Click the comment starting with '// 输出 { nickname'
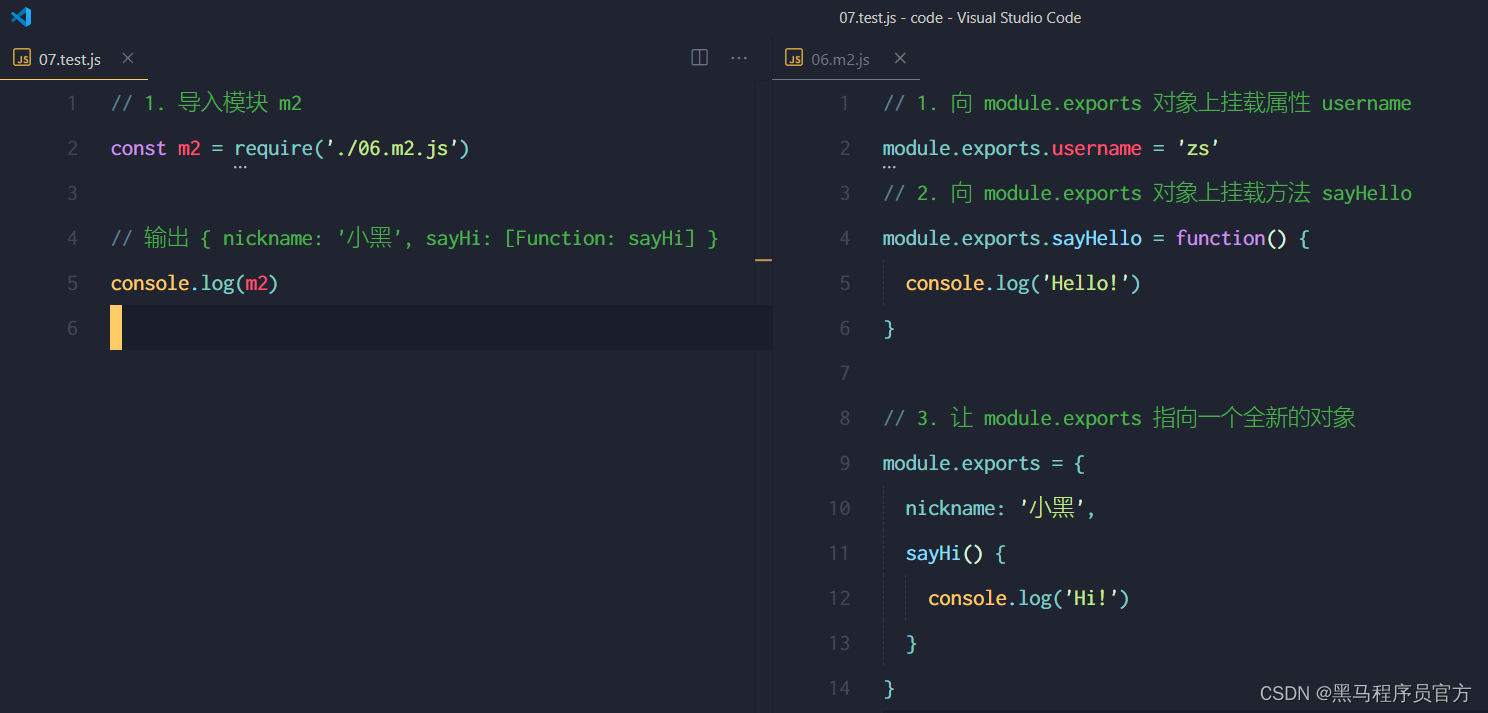 click(415, 238)
